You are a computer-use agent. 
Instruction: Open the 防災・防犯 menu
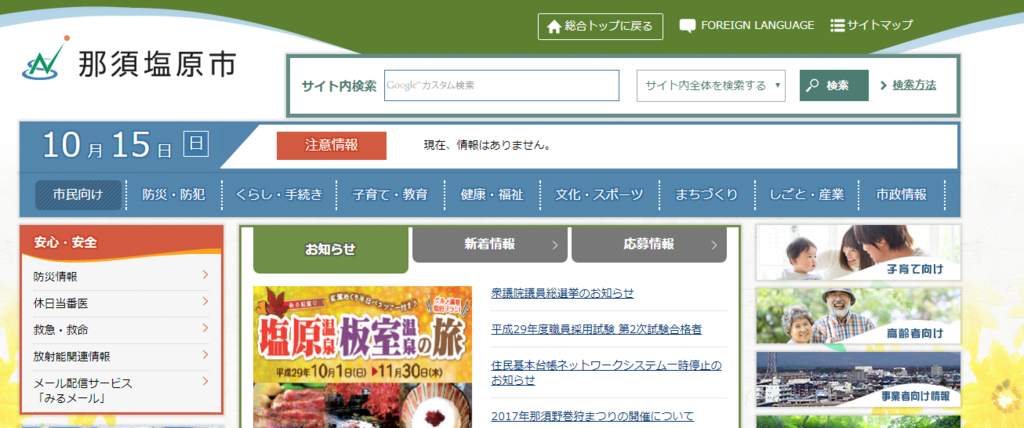tap(174, 195)
